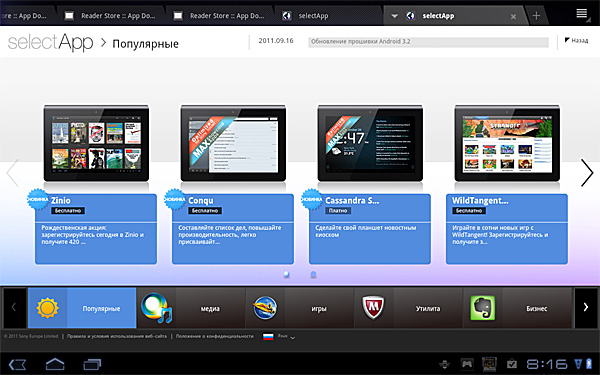Advance category bar with right arrow

[586, 307]
